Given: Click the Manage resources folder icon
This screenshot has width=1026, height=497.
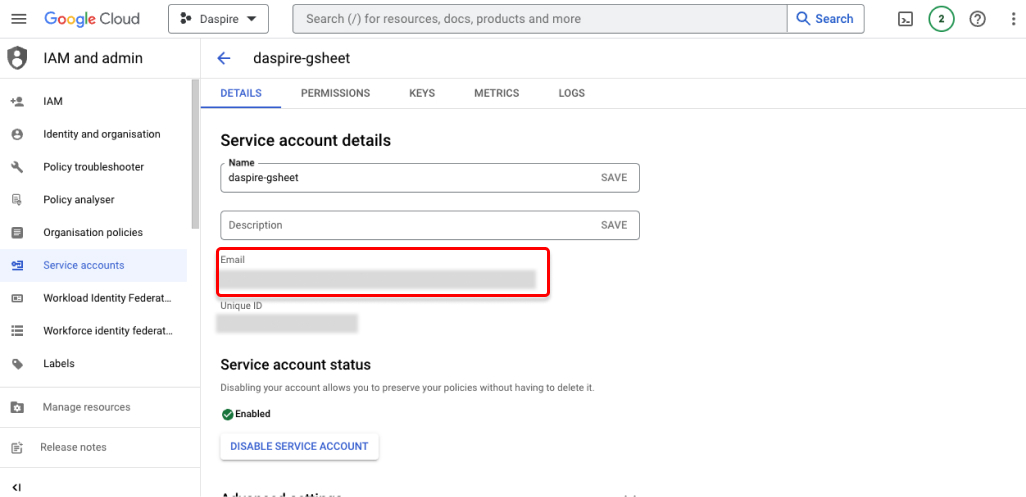Looking at the screenshot, I should pos(18,407).
